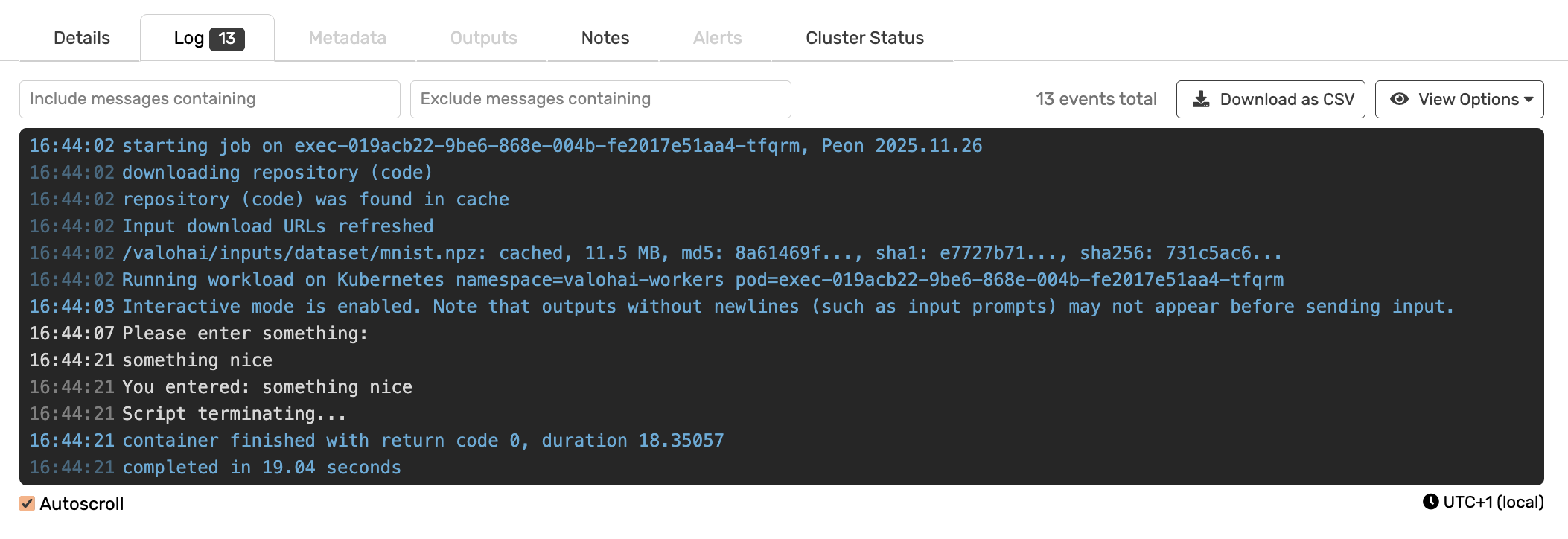Click the 'Please enter something:' log line
The height and width of the screenshot is (539, 1568).
click(x=245, y=334)
